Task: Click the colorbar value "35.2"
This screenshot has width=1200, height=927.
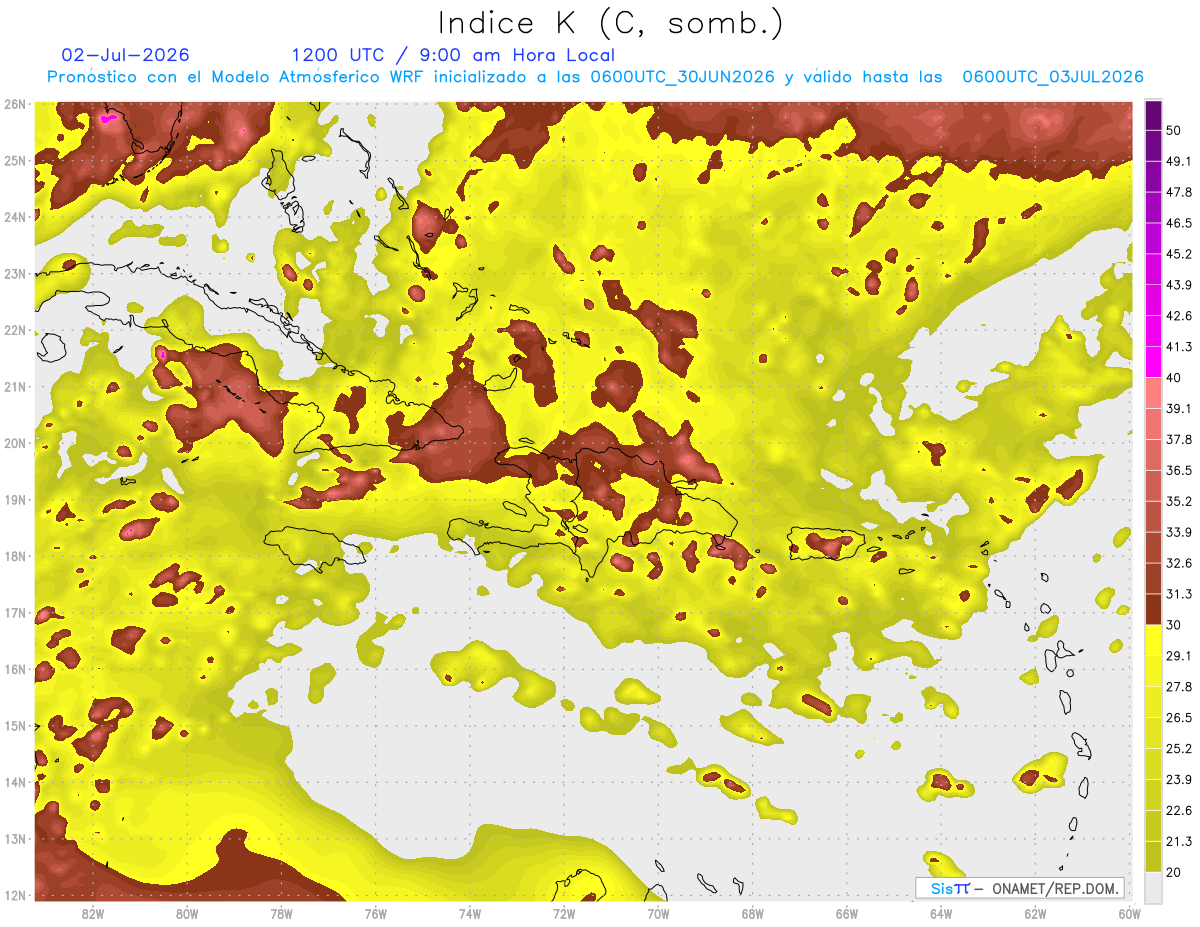Action: click(x=1179, y=501)
